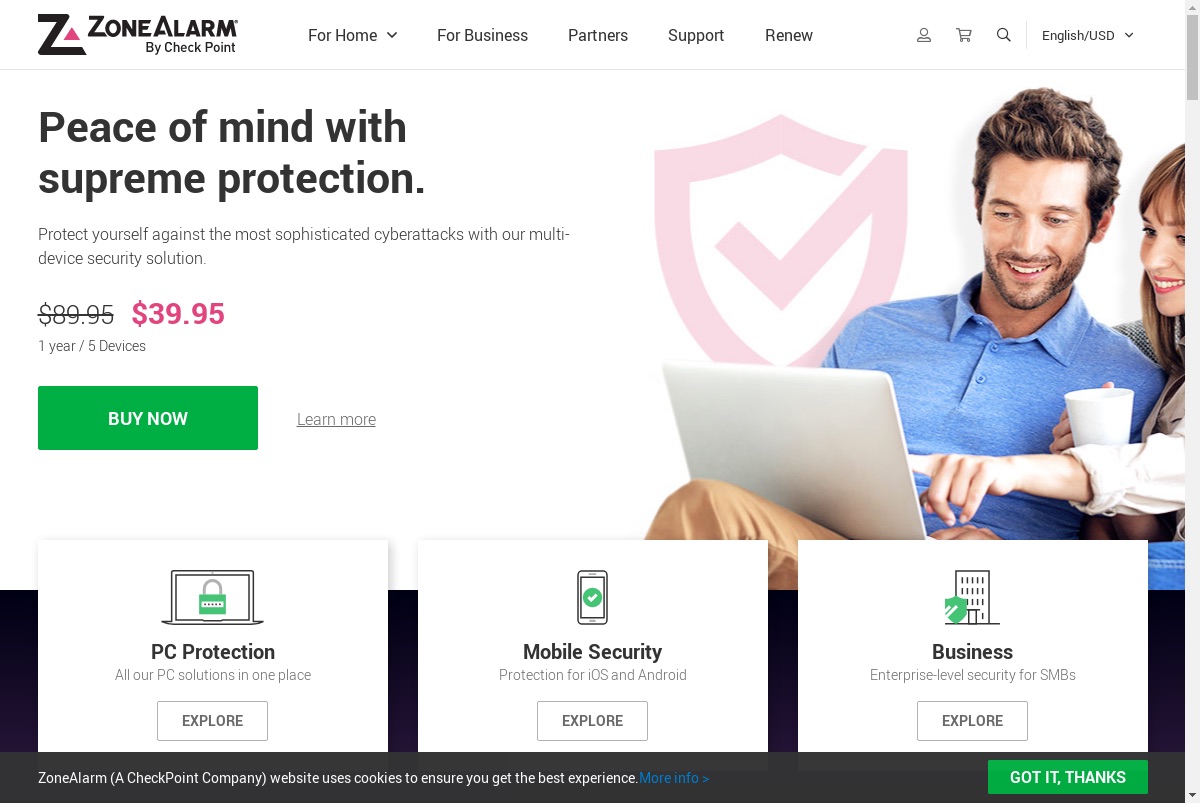Click the chevron beside English/USD
1200x803 pixels.
(1129, 35)
